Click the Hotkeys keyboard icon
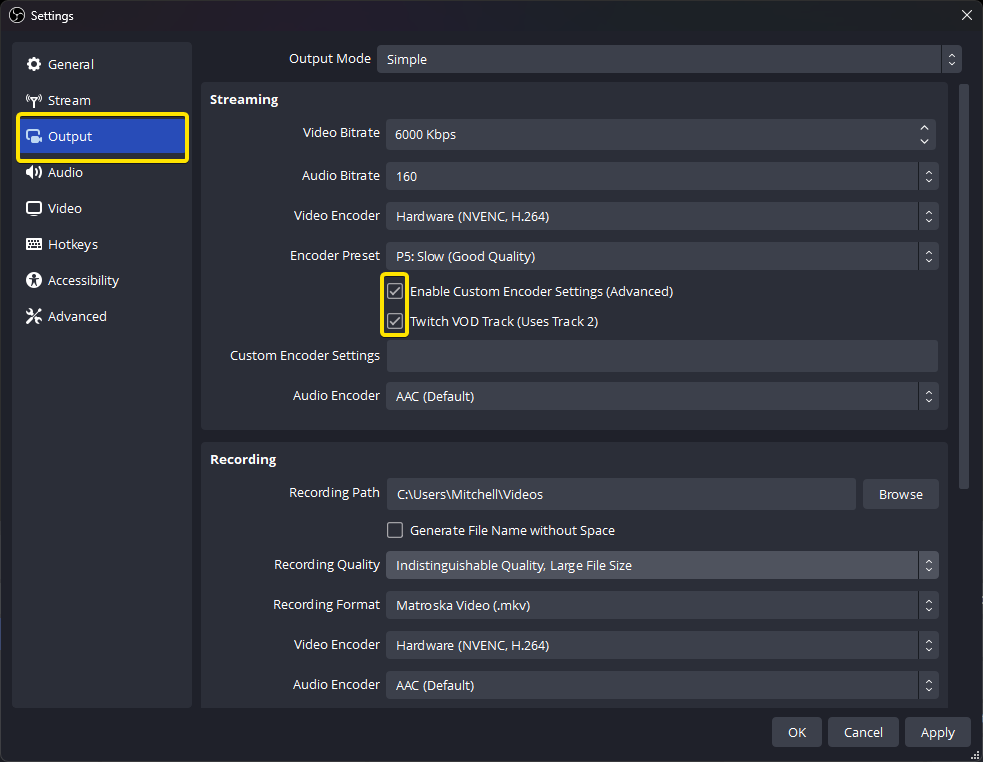Viewport: 983px width, 762px height. point(34,244)
